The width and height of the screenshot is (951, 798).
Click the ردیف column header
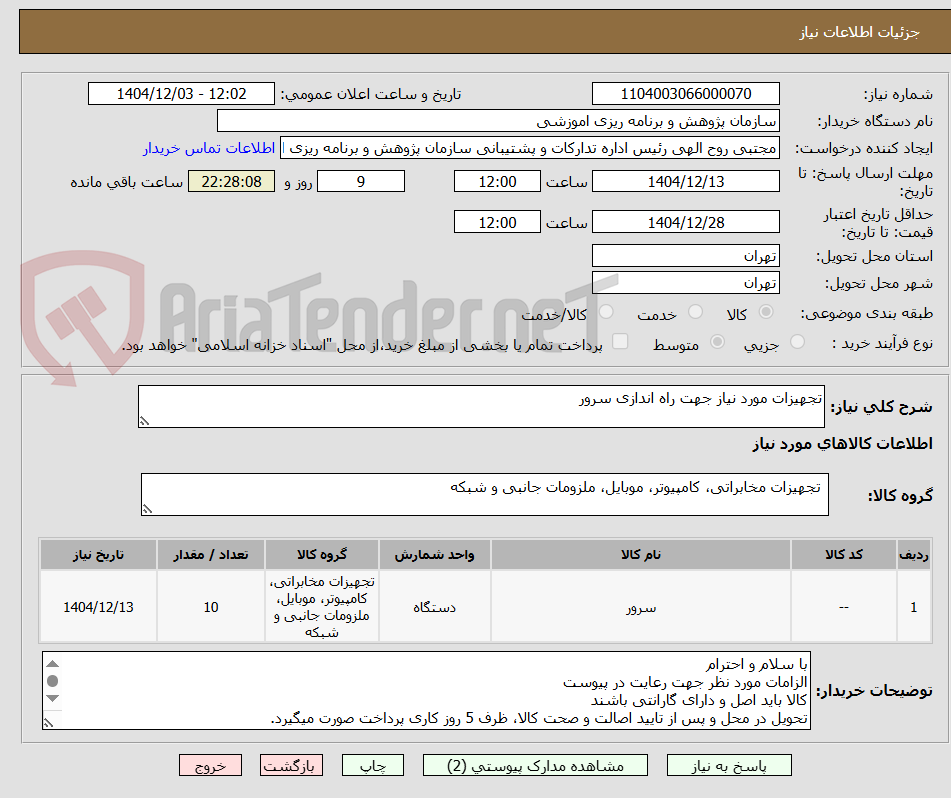pyautogui.click(x=914, y=554)
